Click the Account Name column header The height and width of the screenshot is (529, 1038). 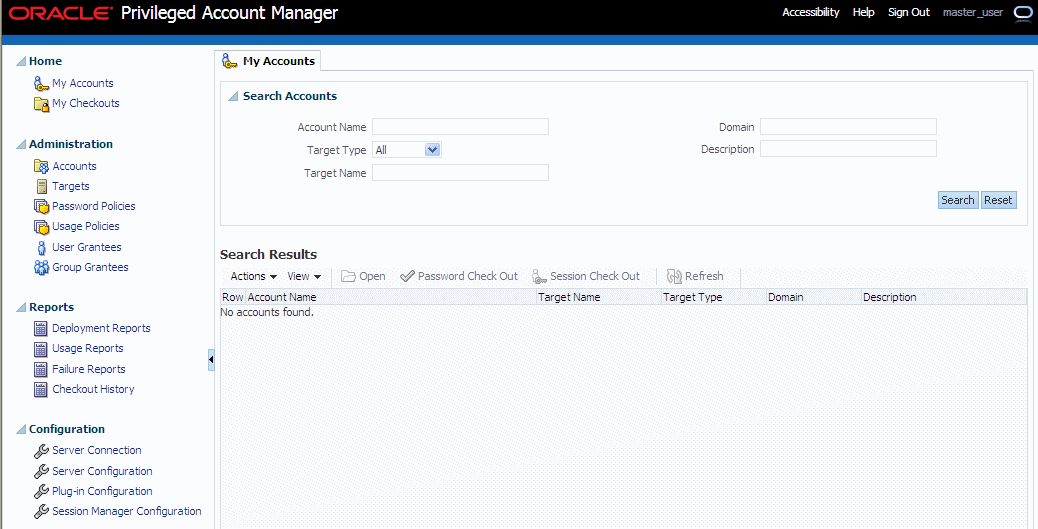click(391, 297)
